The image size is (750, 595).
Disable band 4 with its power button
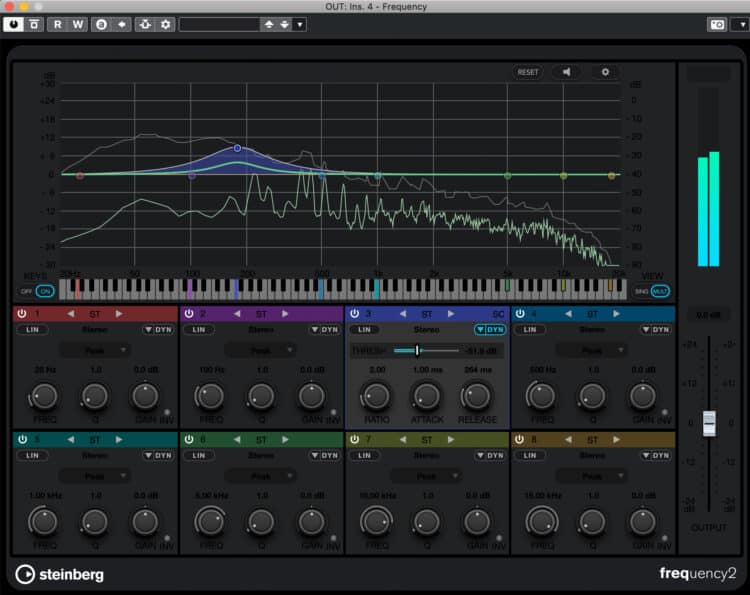520,314
